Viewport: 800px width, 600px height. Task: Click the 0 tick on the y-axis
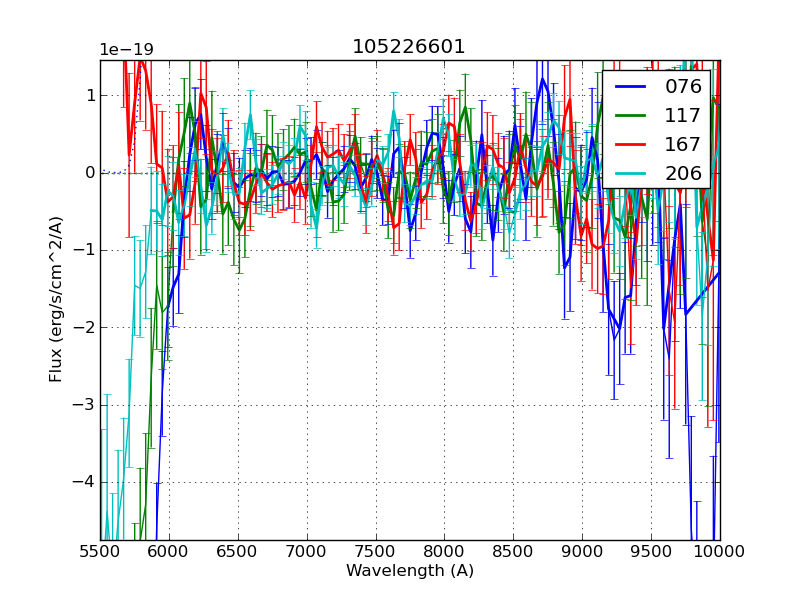(89, 173)
